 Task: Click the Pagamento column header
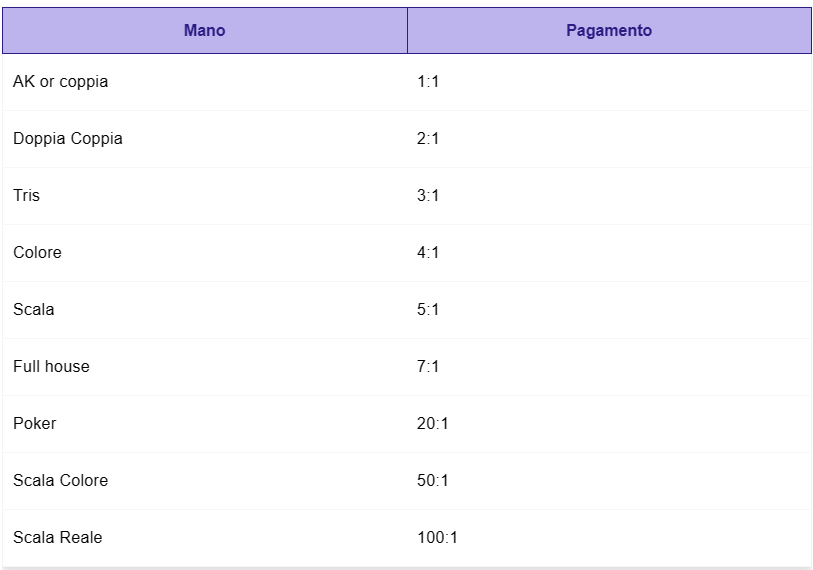(x=609, y=30)
